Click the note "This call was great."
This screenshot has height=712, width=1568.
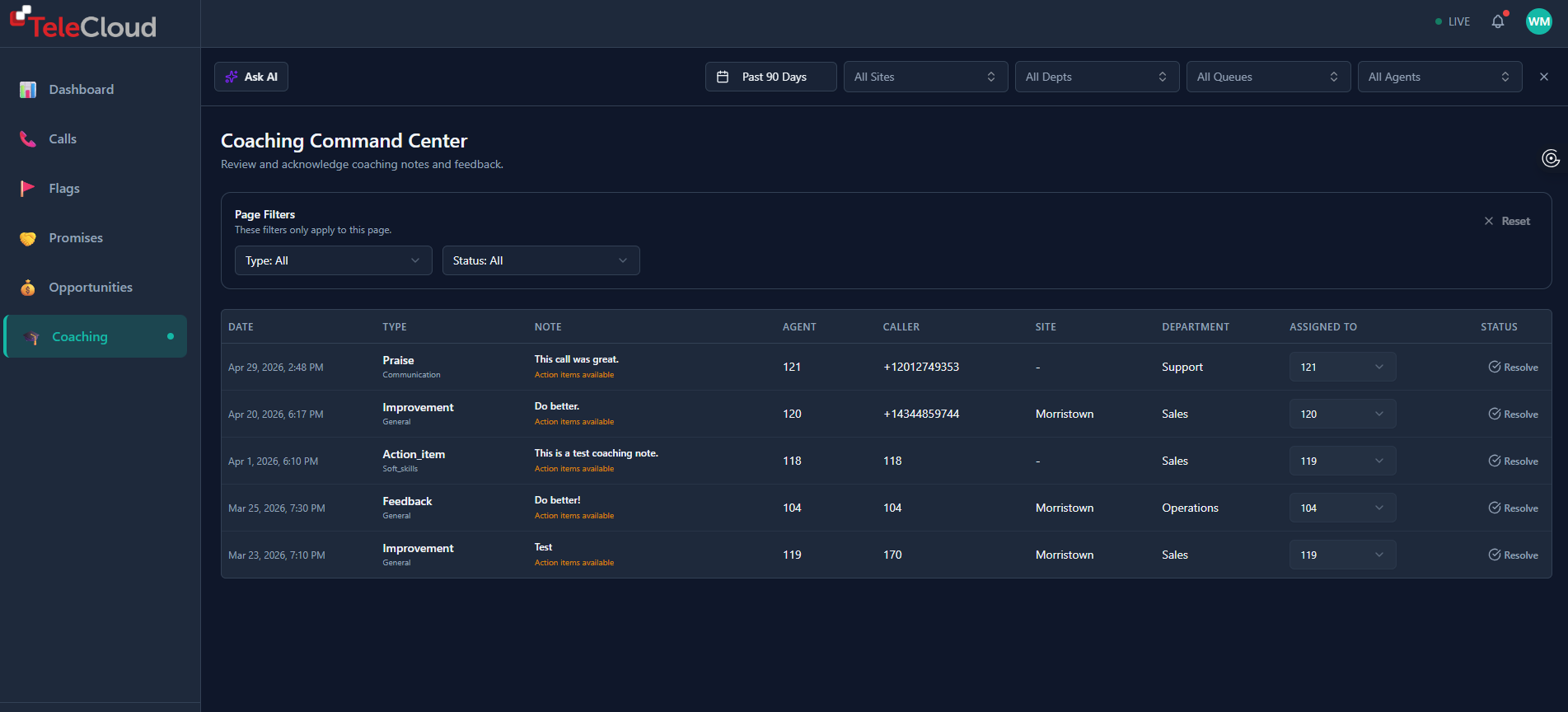point(576,359)
